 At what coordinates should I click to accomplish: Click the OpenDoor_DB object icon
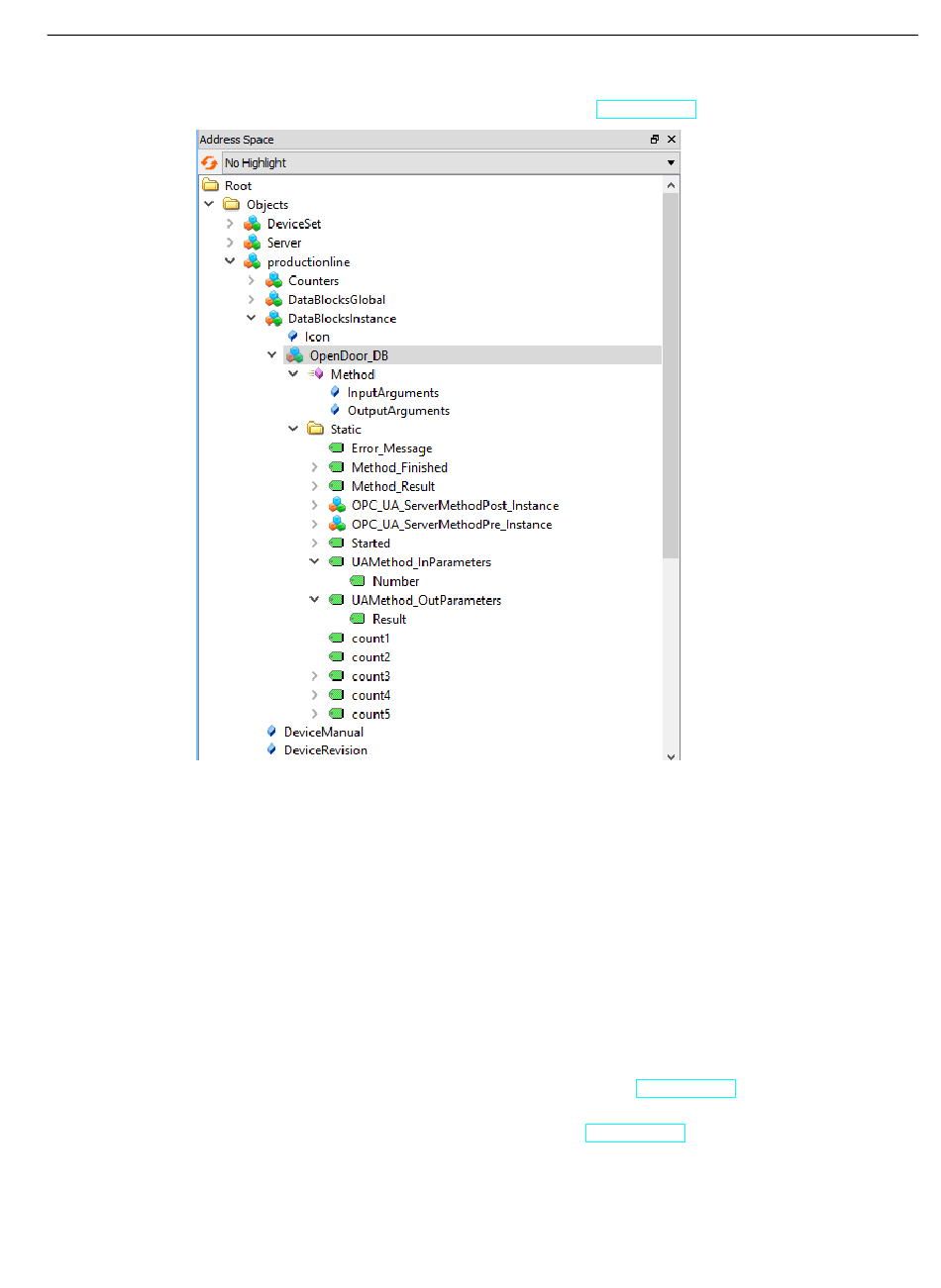[295, 355]
